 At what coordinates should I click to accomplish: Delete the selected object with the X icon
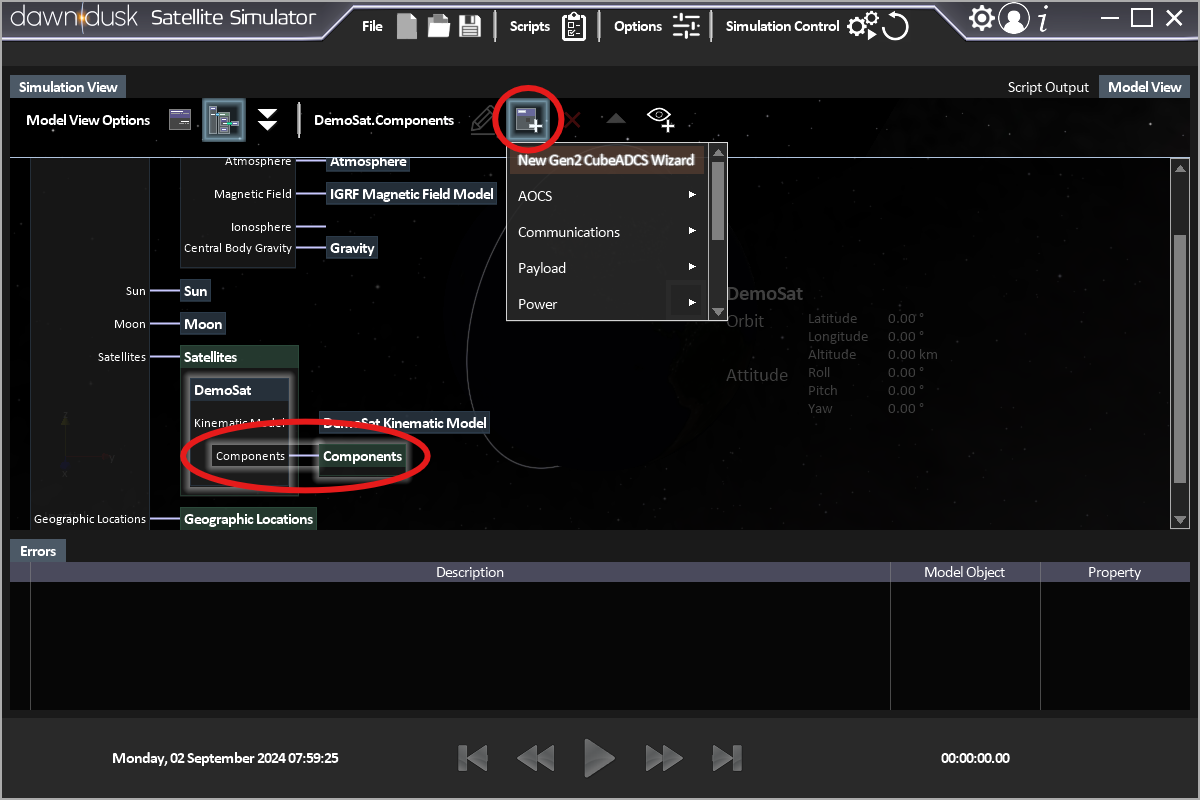[573, 120]
